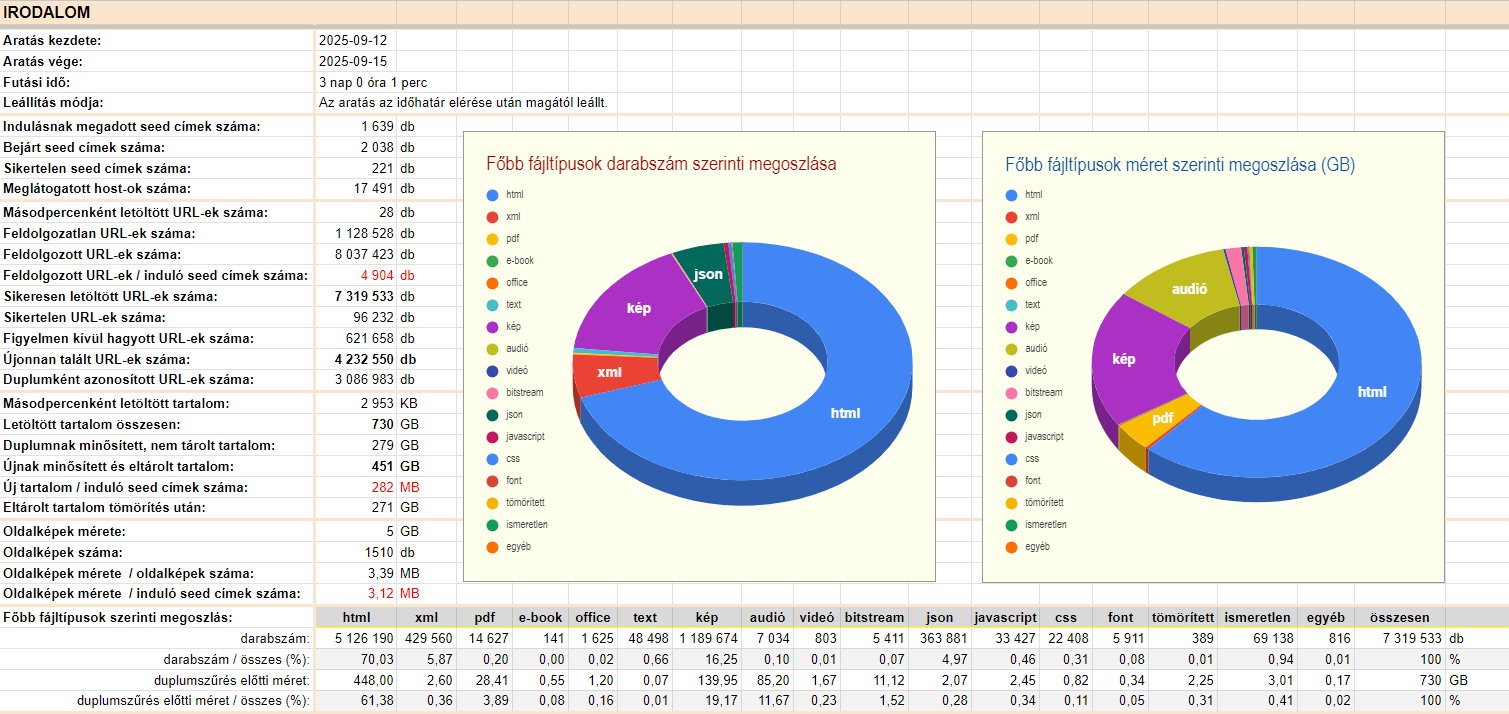Screen dimensions: 1509x714
Task: Click yellow audió legend dot in count chart
Action: point(492,349)
